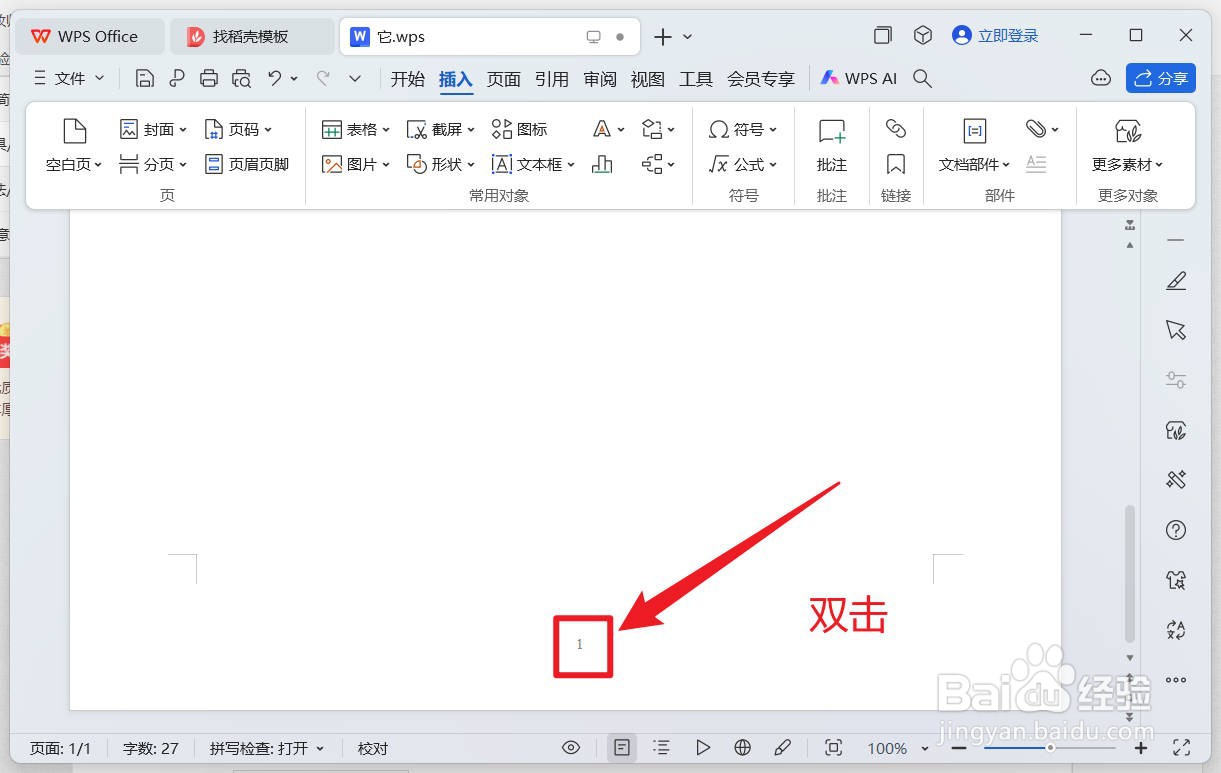
Task: Open WPS AI from the ribbon
Action: tap(858, 78)
